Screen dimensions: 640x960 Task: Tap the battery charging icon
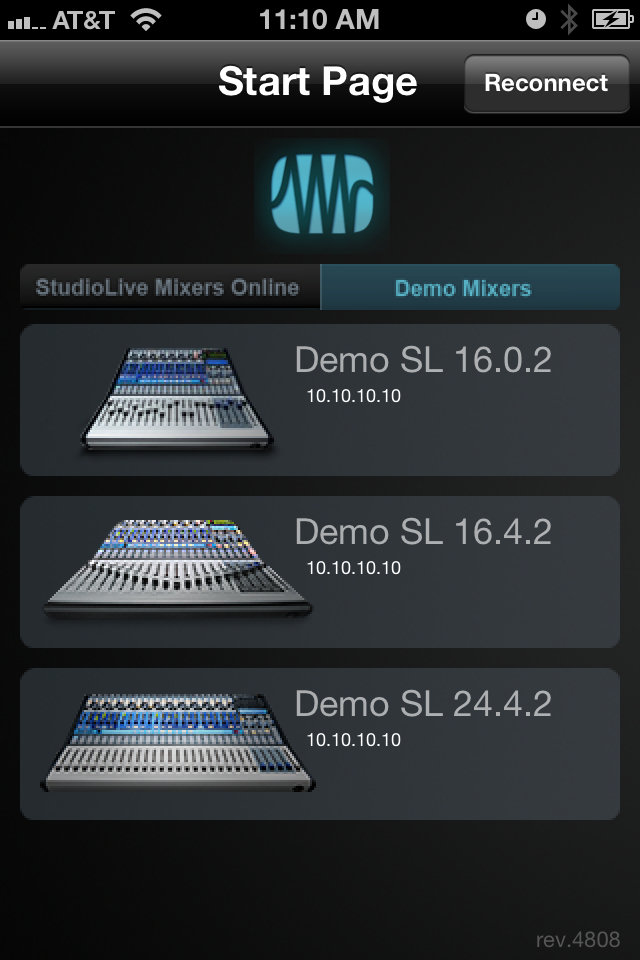[612, 20]
